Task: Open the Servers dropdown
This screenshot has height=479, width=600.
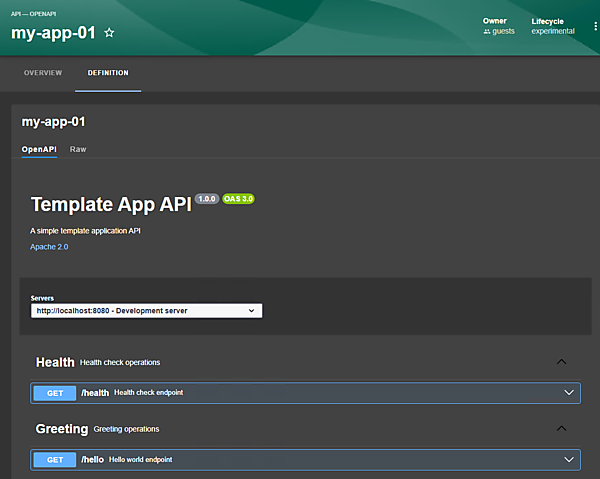Action: coord(146,311)
